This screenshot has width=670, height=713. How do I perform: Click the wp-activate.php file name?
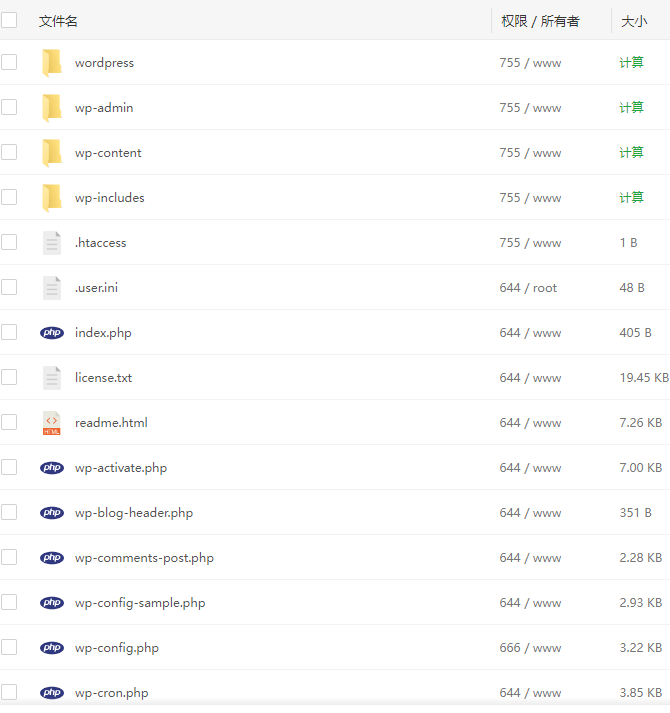(x=121, y=468)
